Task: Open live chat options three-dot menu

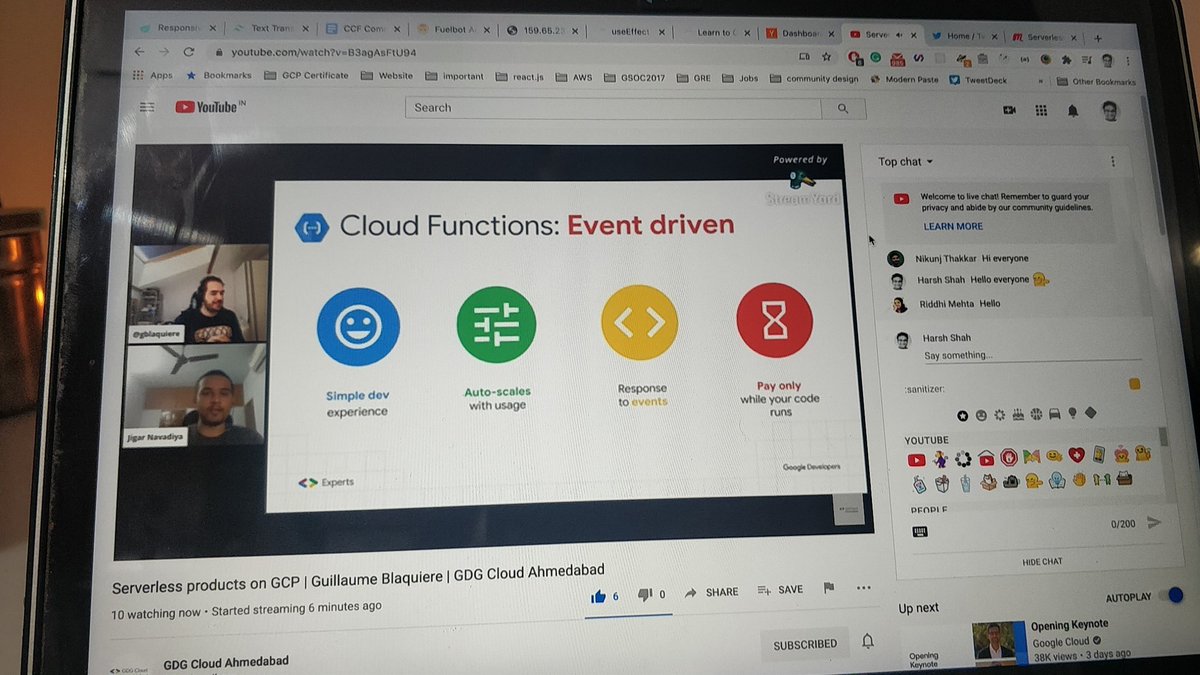Action: (x=1112, y=162)
